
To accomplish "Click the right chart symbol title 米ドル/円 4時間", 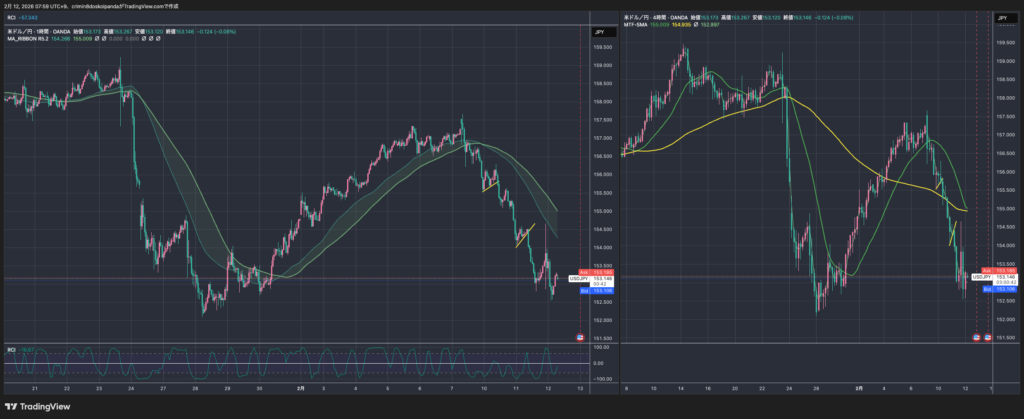I will point(645,17).
